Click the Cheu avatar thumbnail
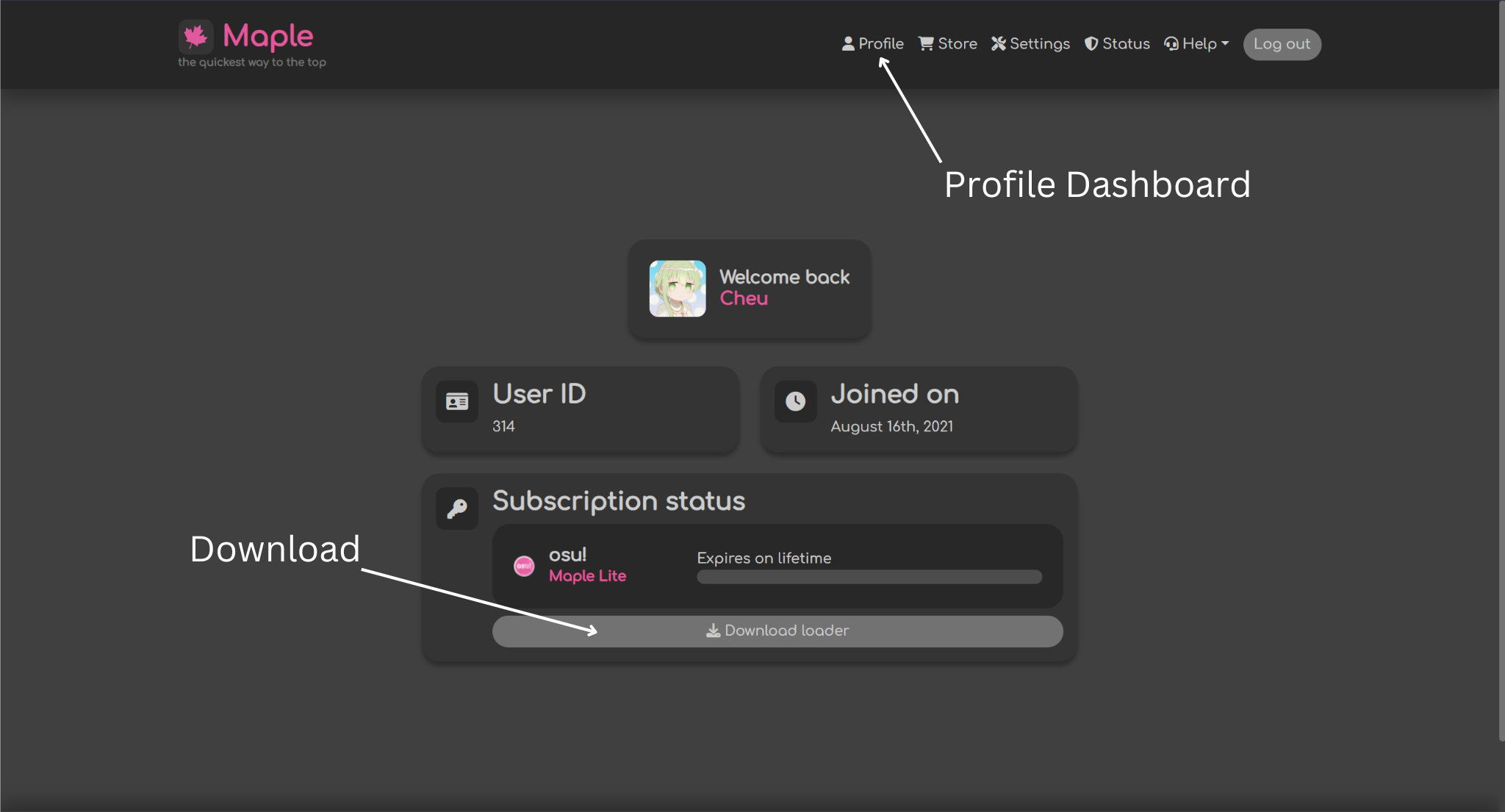Viewport: 1505px width, 812px height. click(678, 289)
